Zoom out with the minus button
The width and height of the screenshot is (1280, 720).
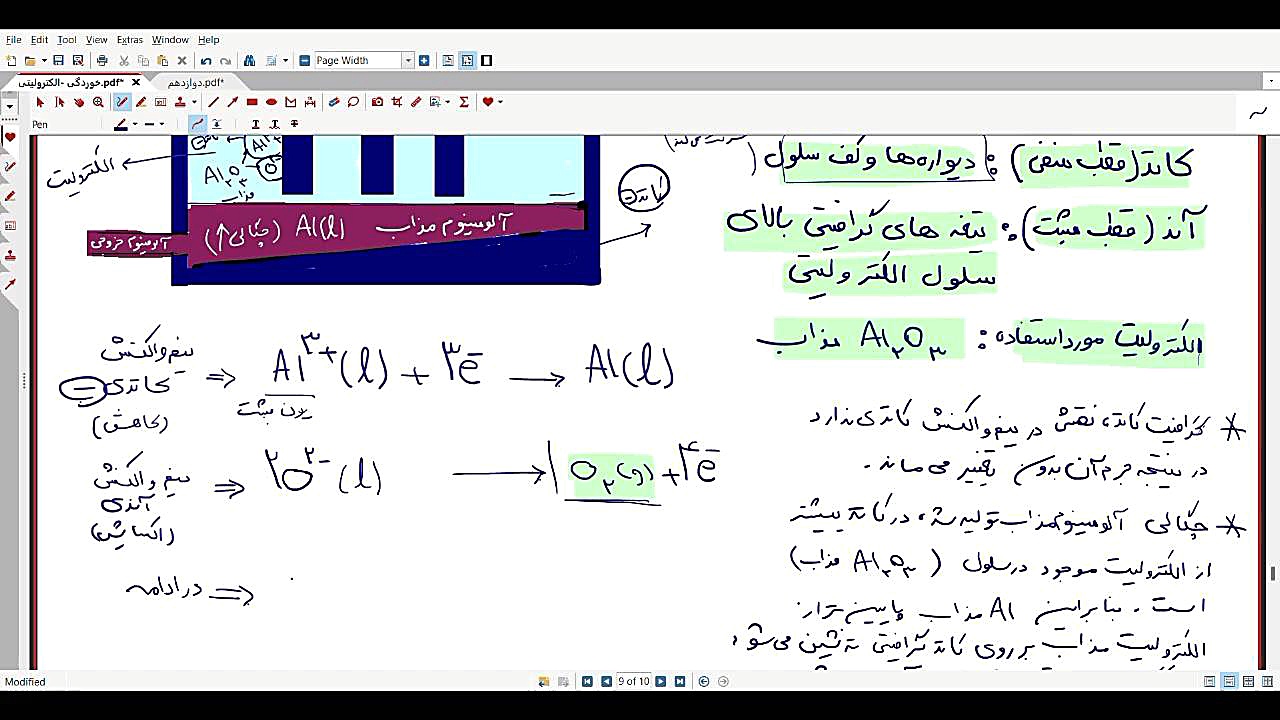click(x=305, y=61)
